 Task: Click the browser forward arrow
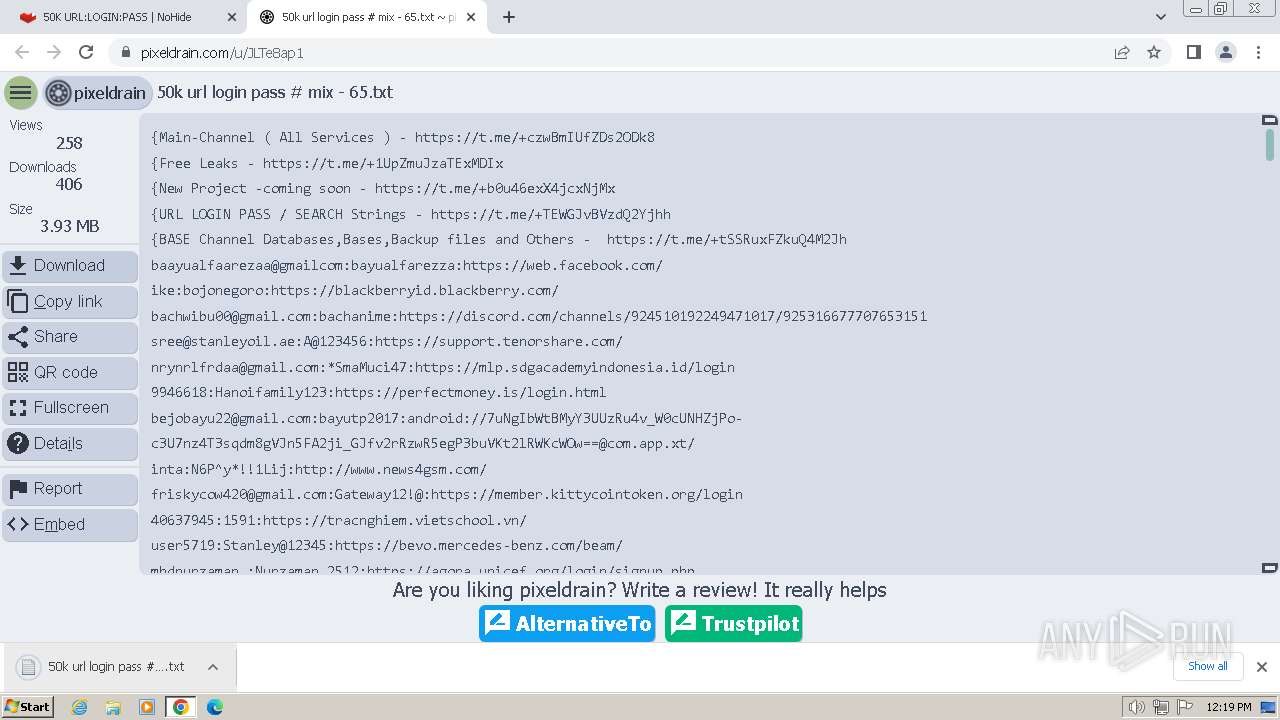(x=54, y=53)
